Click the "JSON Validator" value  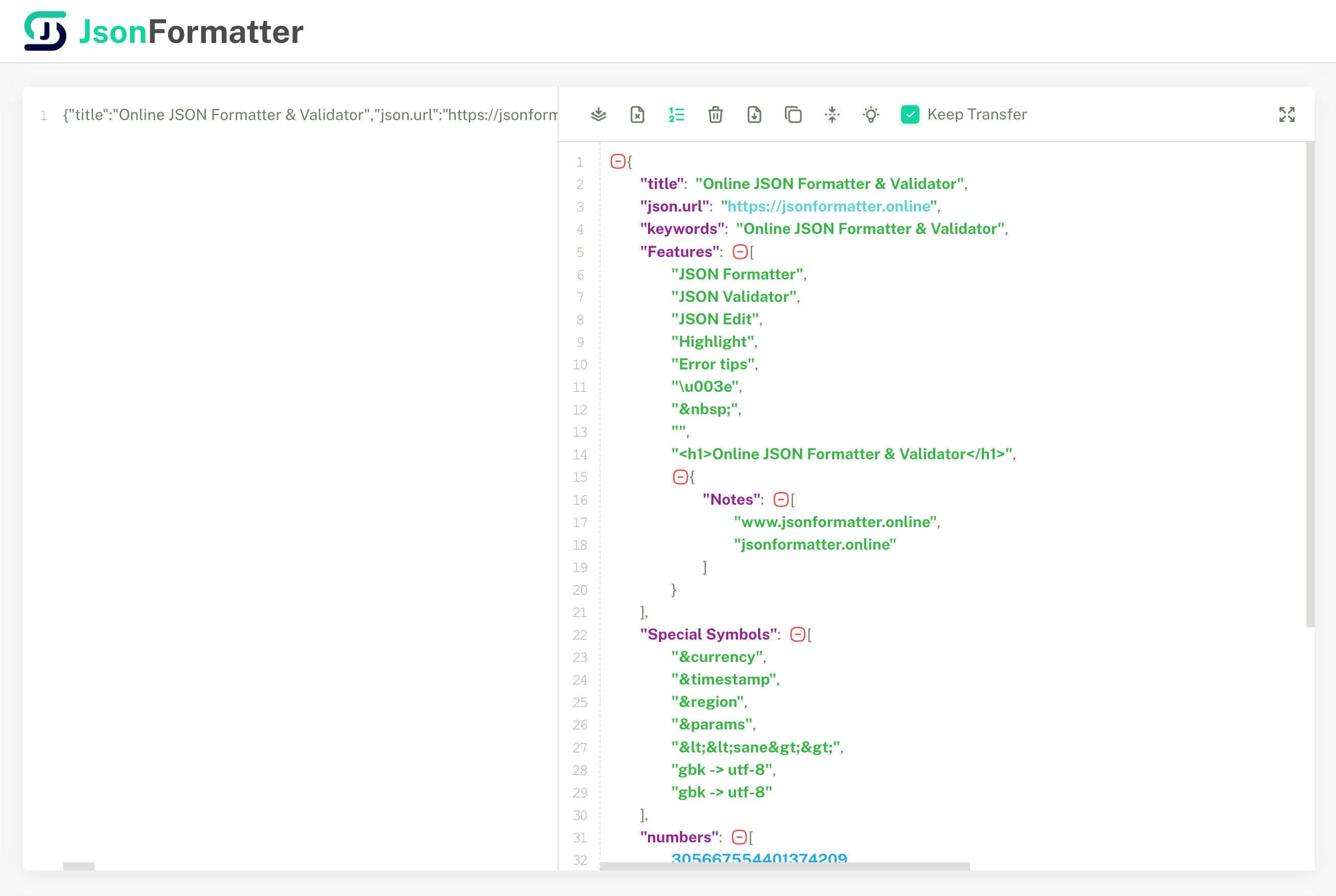[x=734, y=297]
